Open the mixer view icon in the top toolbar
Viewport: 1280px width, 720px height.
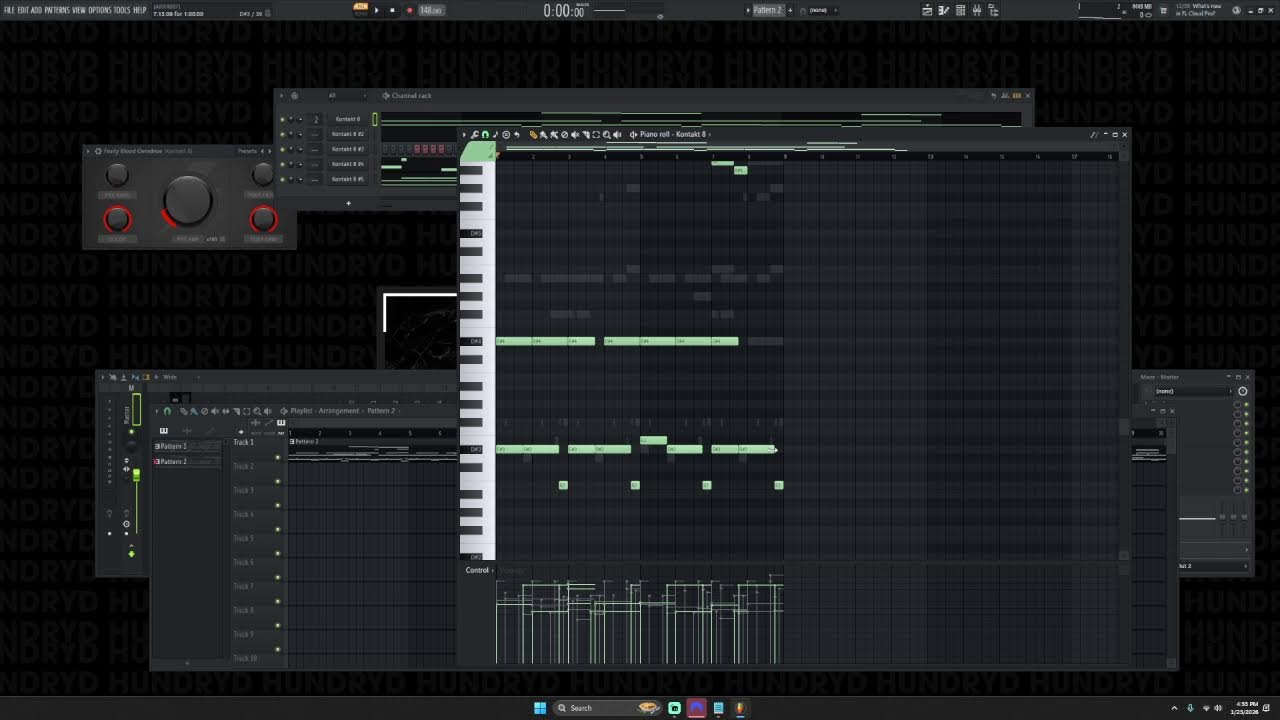point(977,10)
